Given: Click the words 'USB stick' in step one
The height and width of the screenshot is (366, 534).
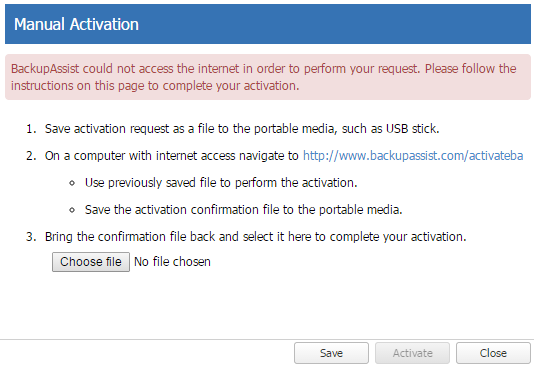Looking at the screenshot, I should [412, 129].
